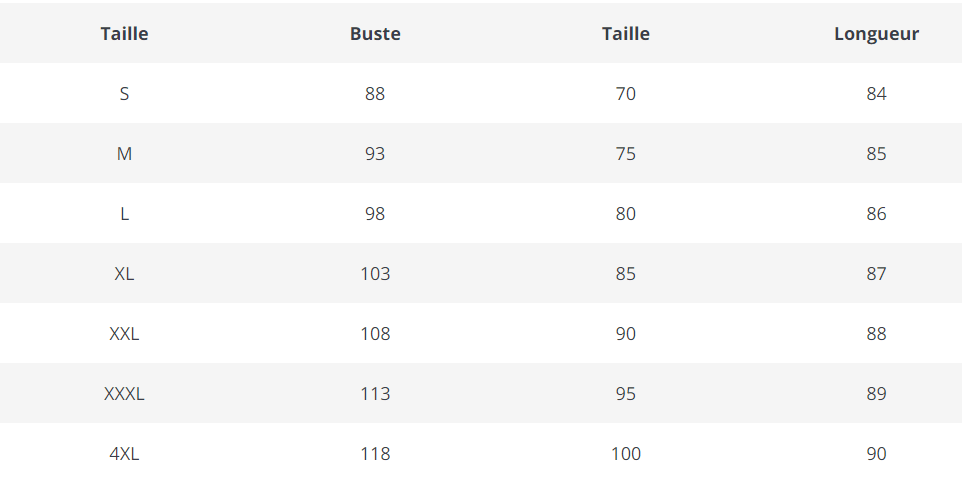Select the XXXL size label

click(124, 394)
